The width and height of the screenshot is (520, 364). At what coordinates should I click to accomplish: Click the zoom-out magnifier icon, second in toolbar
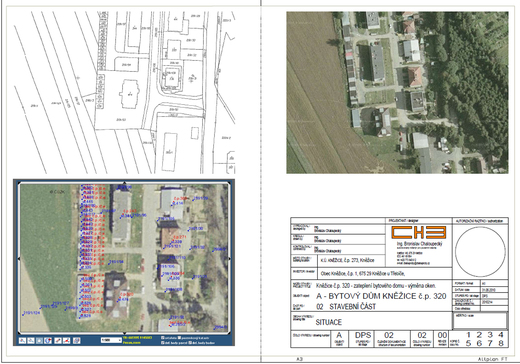[31, 341]
